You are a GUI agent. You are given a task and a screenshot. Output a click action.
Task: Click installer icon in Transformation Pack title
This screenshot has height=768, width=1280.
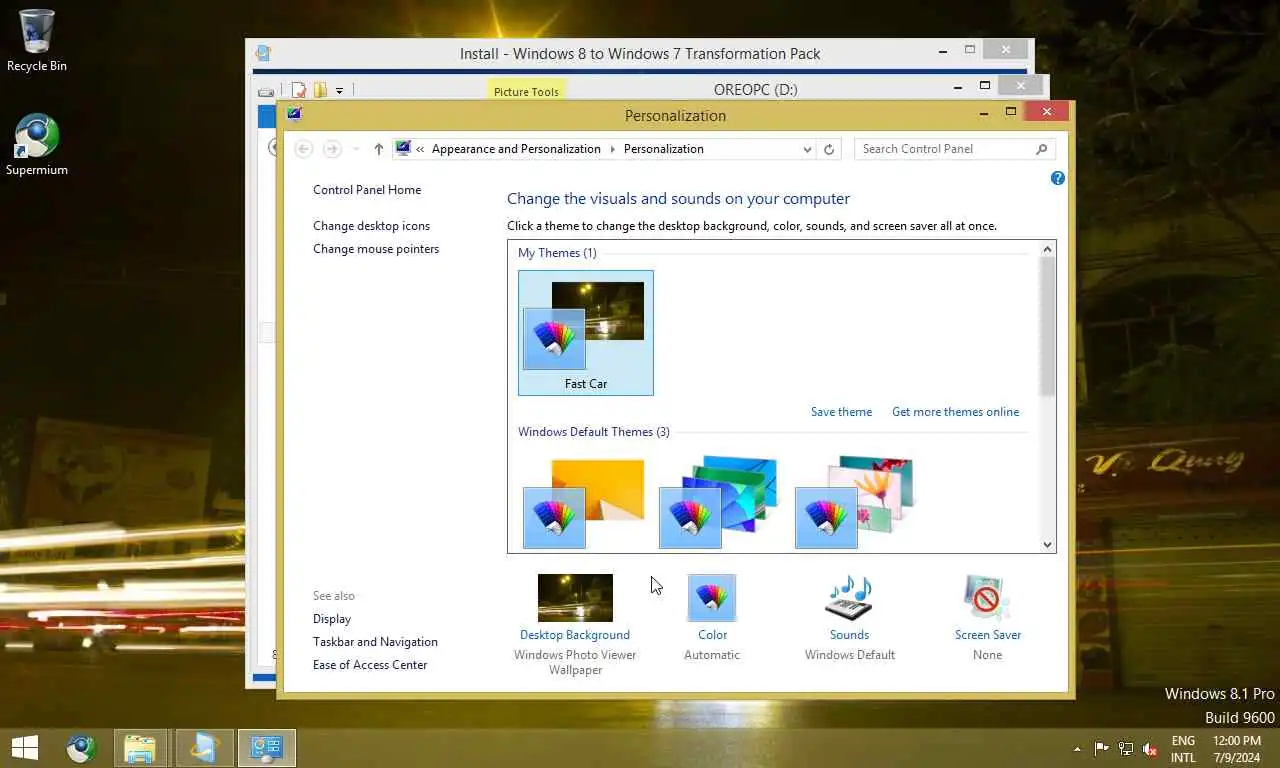(262, 54)
